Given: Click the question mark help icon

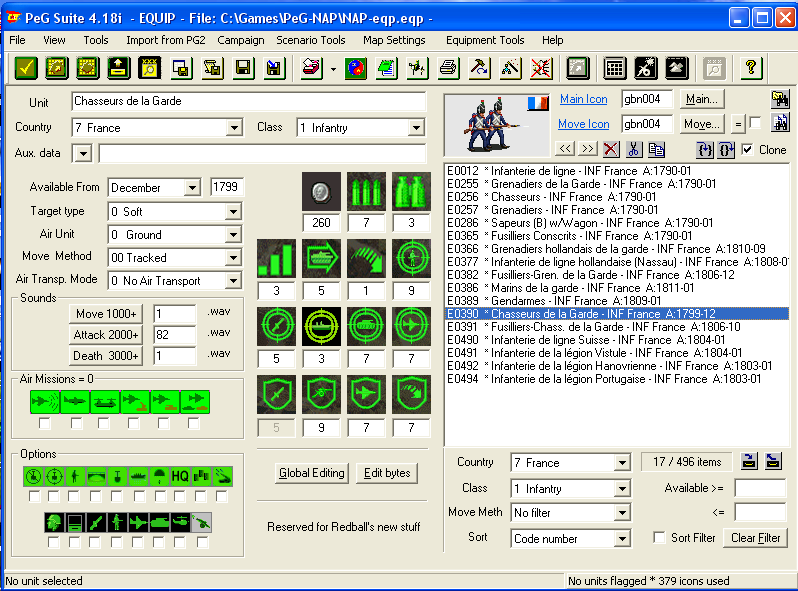Looking at the screenshot, I should (752, 68).
